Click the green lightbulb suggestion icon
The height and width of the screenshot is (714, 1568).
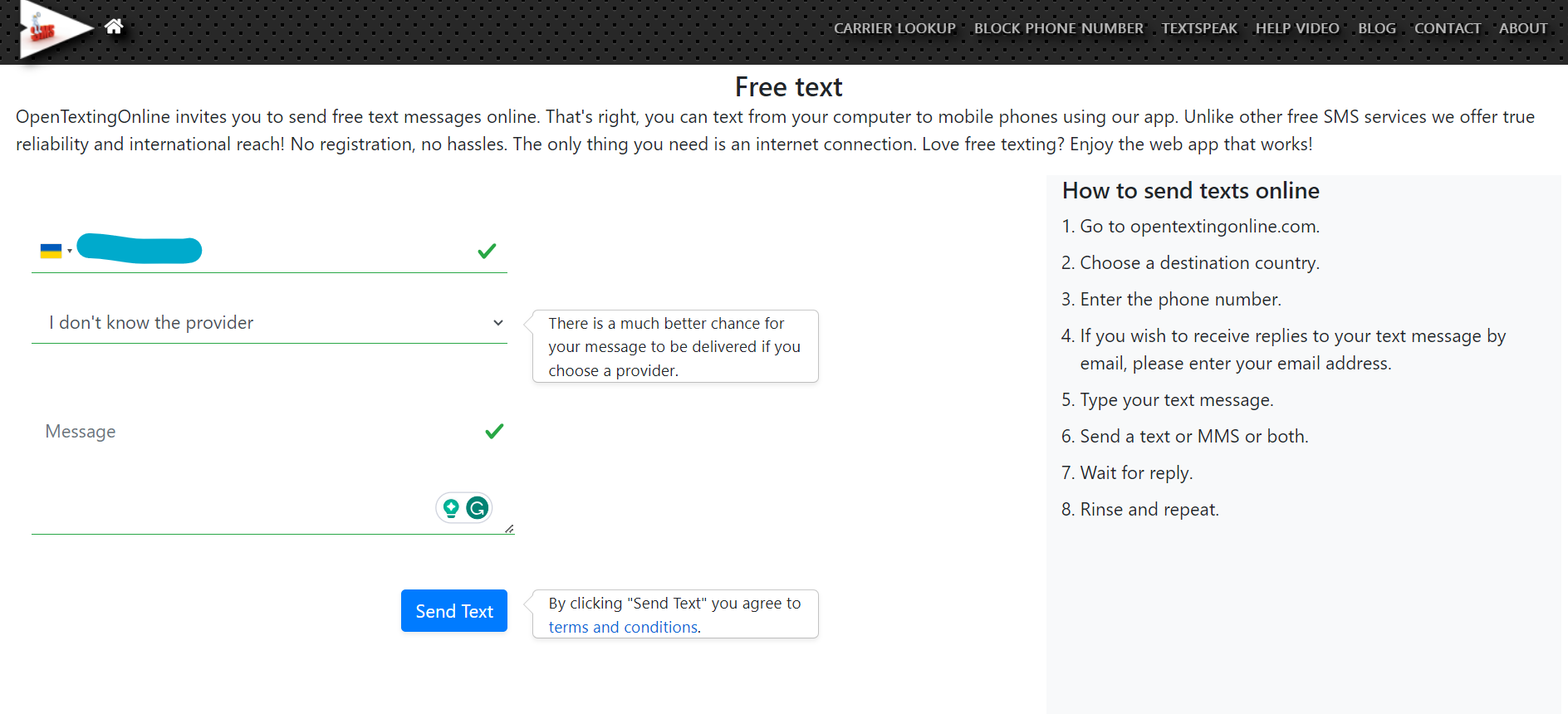pyautogui.click(x=451, y=507)
